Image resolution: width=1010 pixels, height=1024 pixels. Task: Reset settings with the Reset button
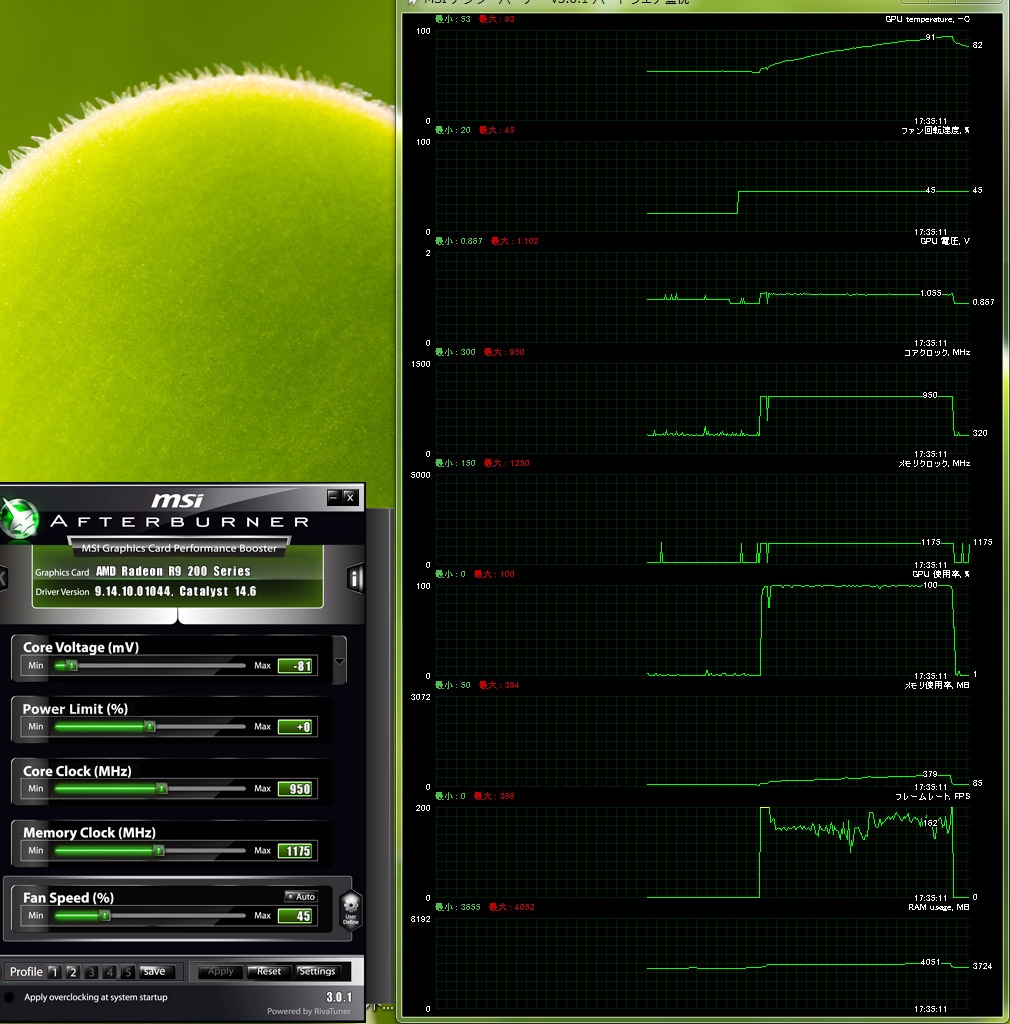click(269, 971)
